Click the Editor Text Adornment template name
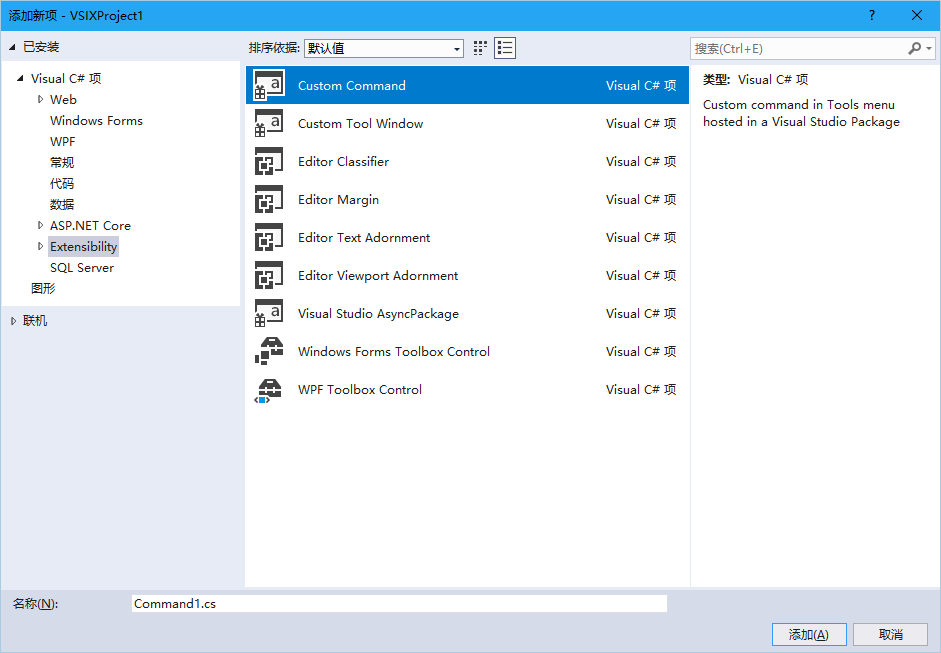This screenshot has height=653, width=941. (x=364, y=237)
